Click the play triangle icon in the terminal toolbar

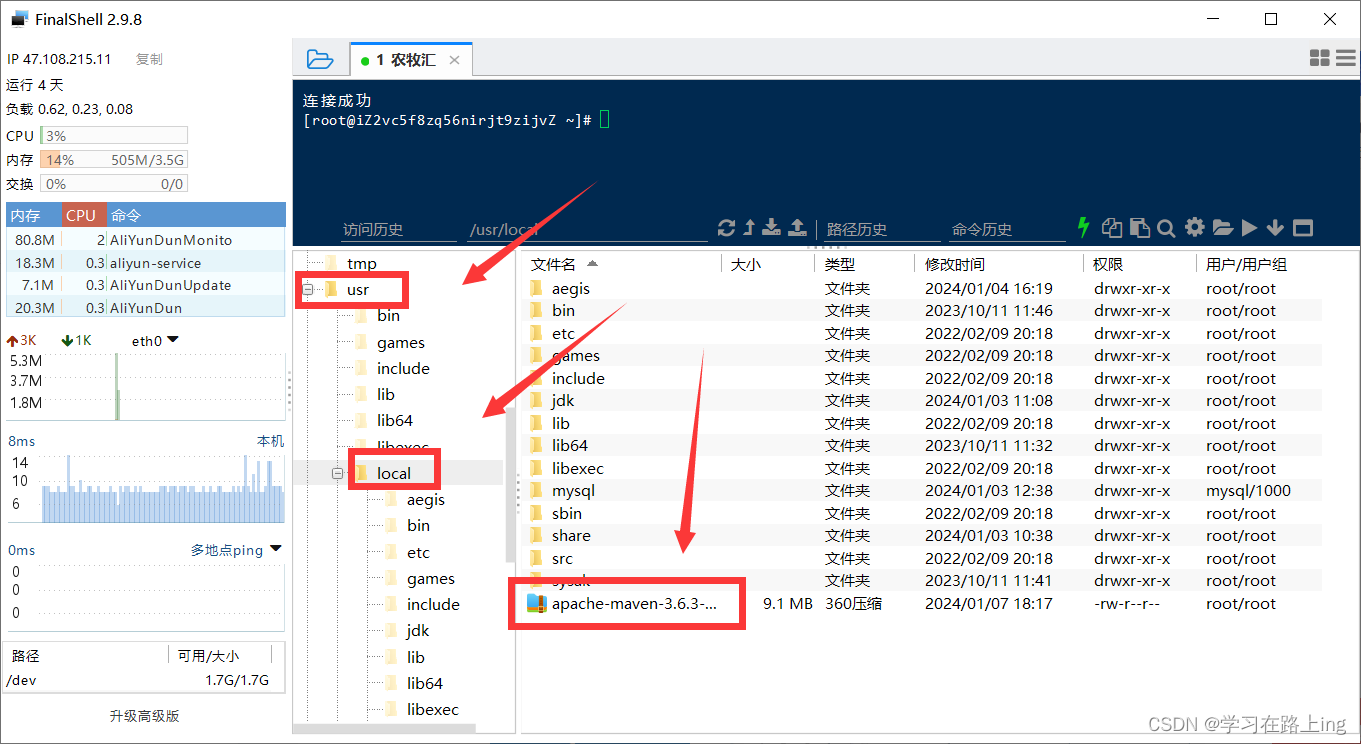point(1249,228)
